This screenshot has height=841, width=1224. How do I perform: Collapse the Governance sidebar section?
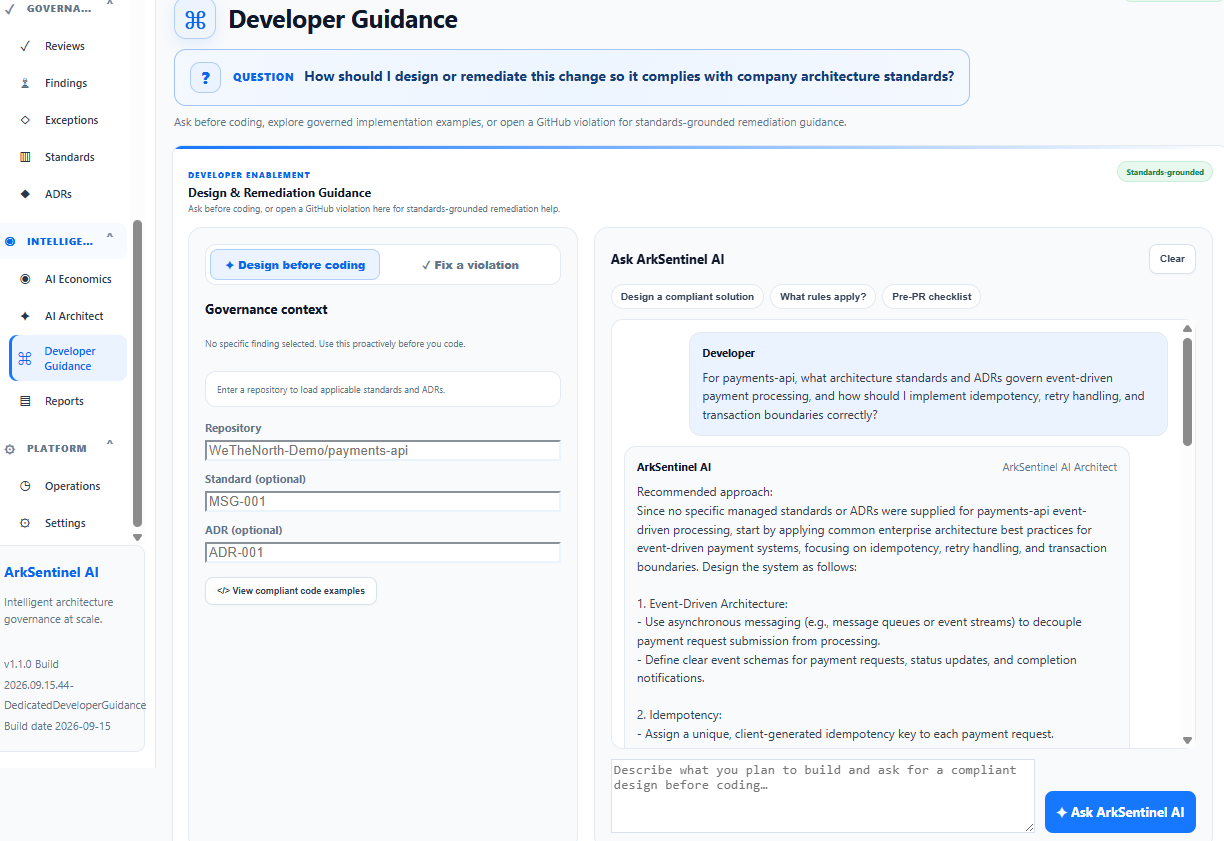[x=110, y=5]
